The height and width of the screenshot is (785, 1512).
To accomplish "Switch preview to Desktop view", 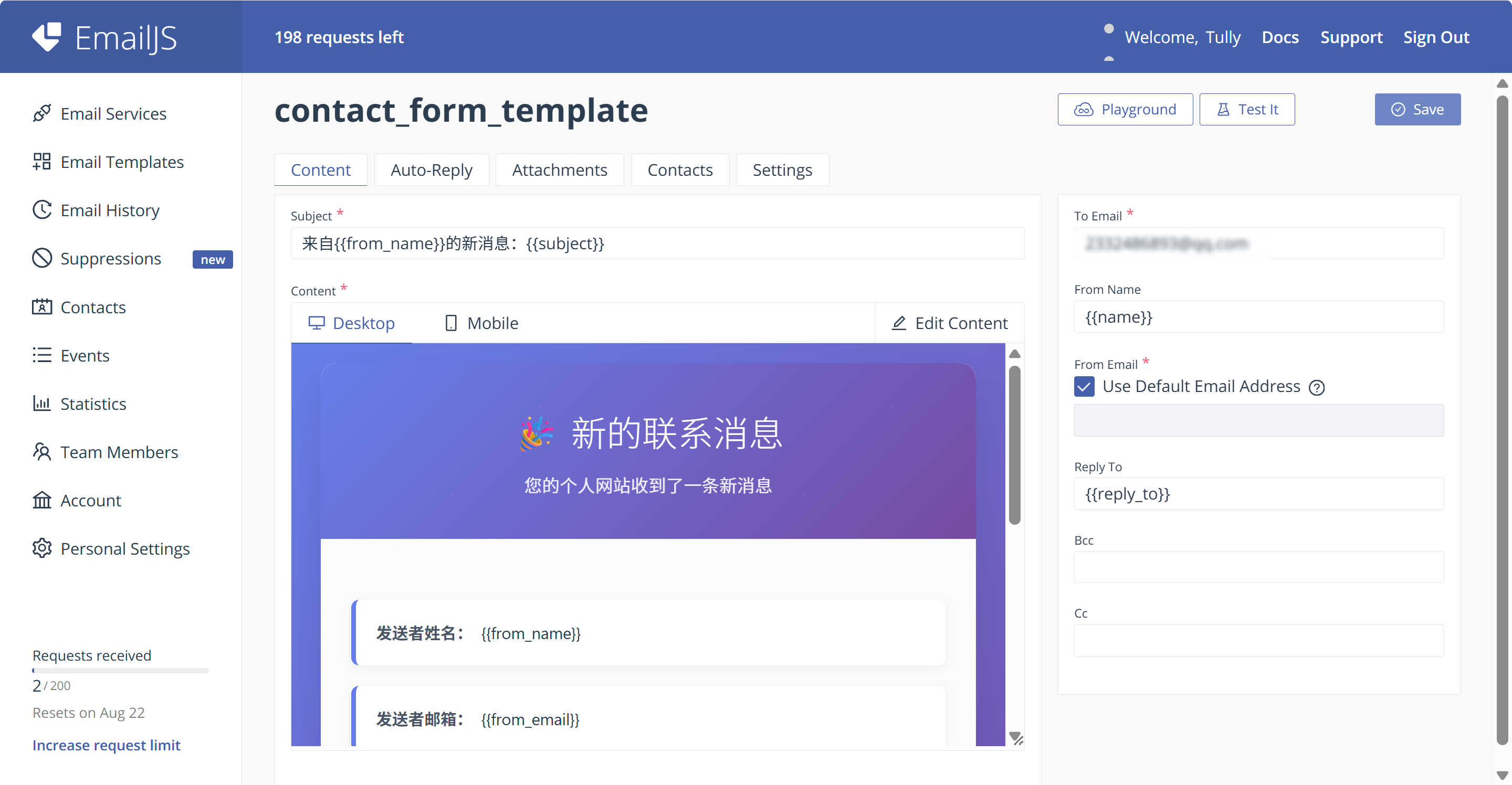I will 352,323.
